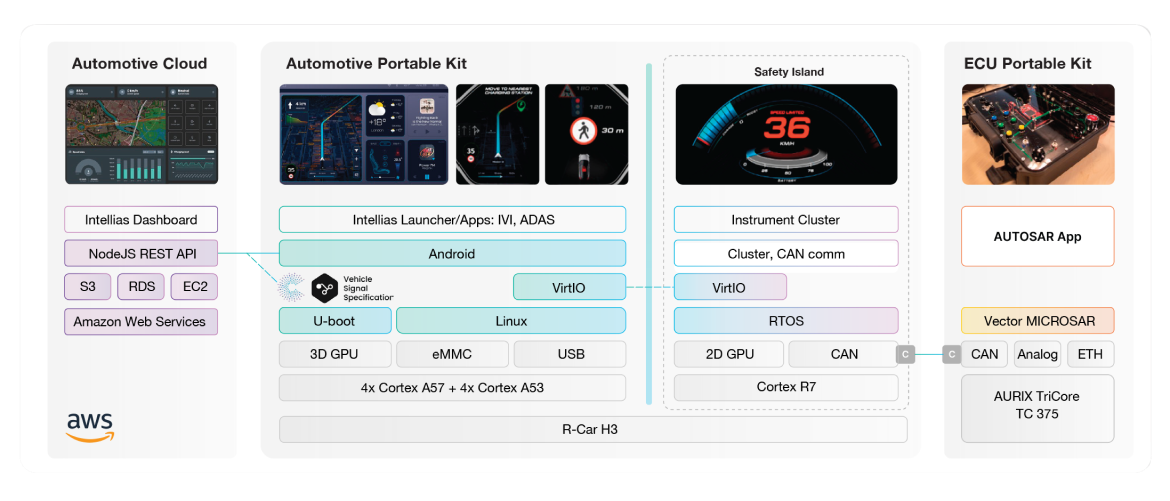This screenshot has height=501, width=1170.
Task: Click the Android layer block
Action: [452, 254]
